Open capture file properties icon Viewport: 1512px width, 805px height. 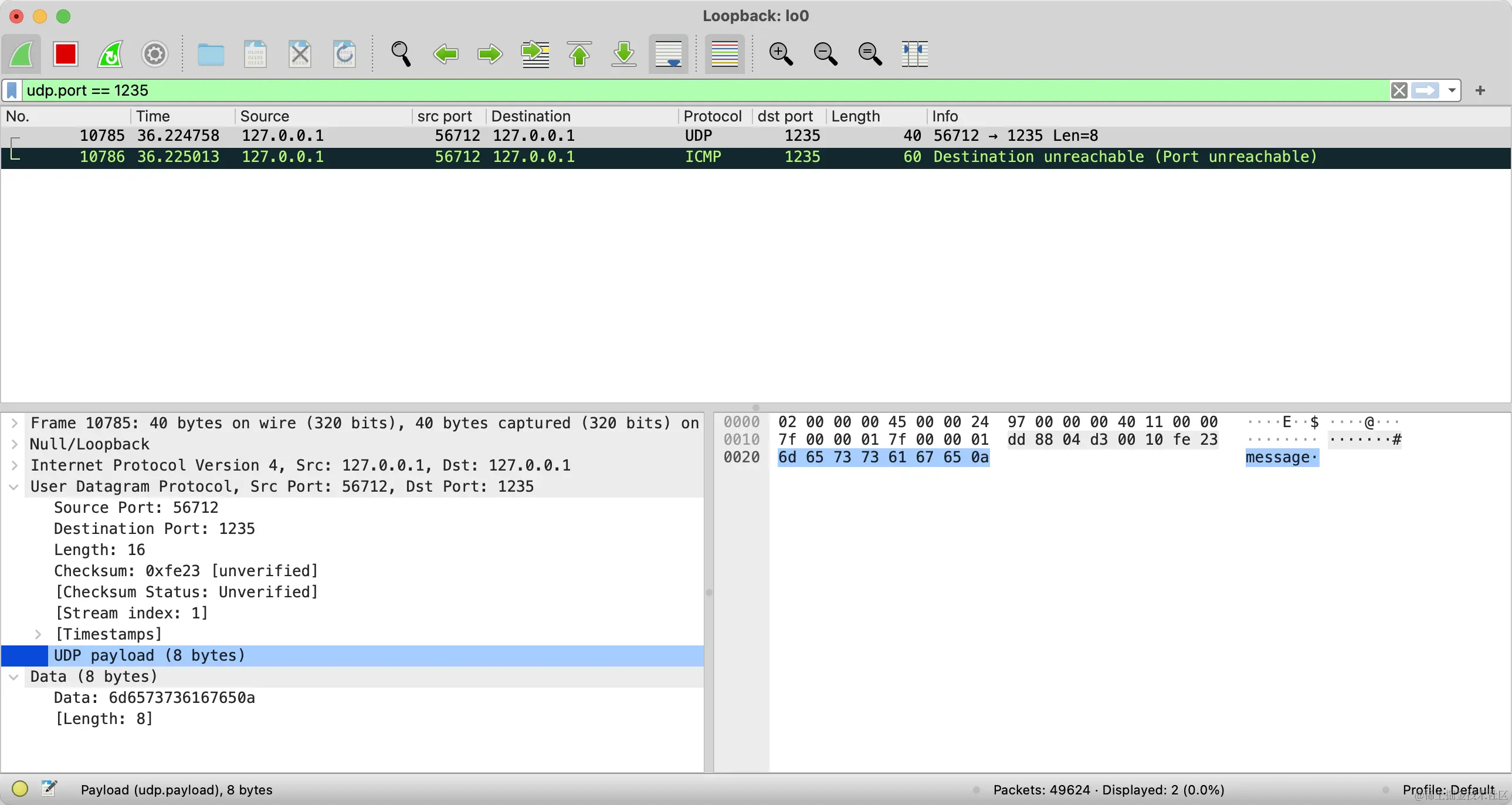click(x=49, y=789)
